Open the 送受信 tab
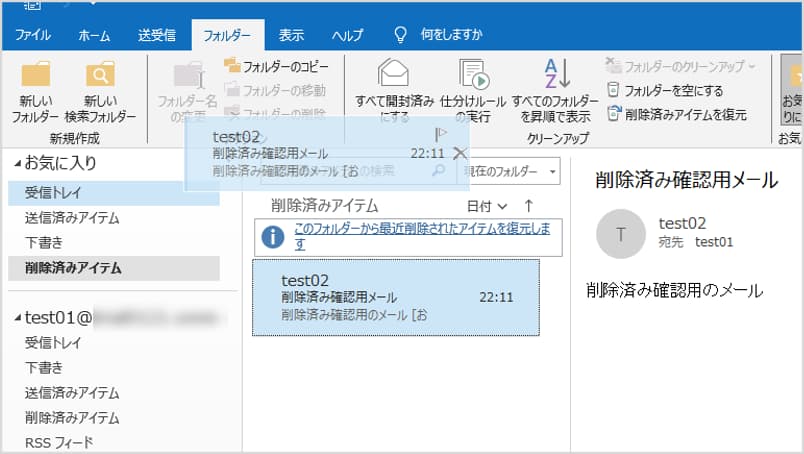This screenshot has height=454, width=804. pos(157,35)
